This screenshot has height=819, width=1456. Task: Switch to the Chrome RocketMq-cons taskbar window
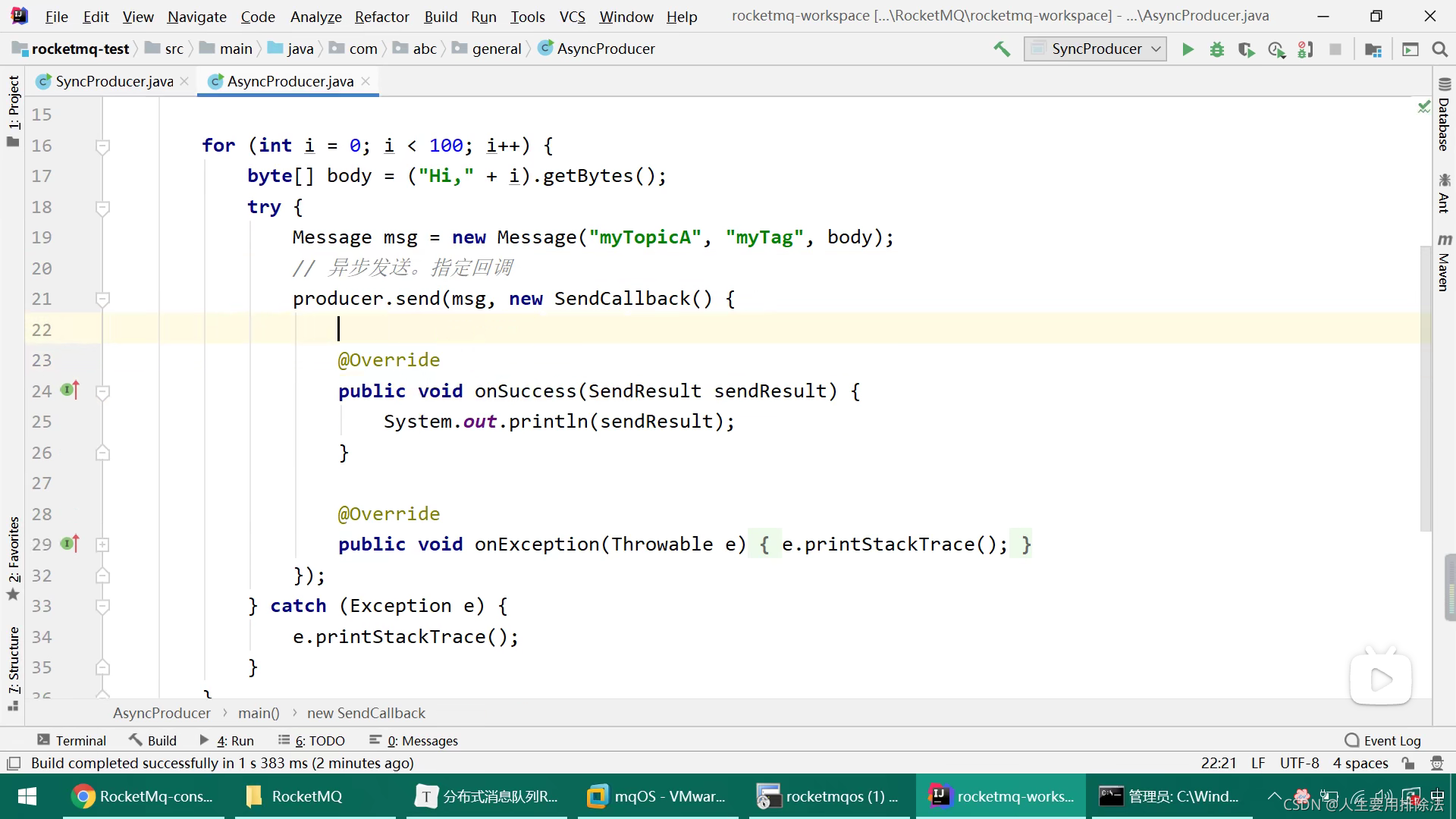click(143, 796)
